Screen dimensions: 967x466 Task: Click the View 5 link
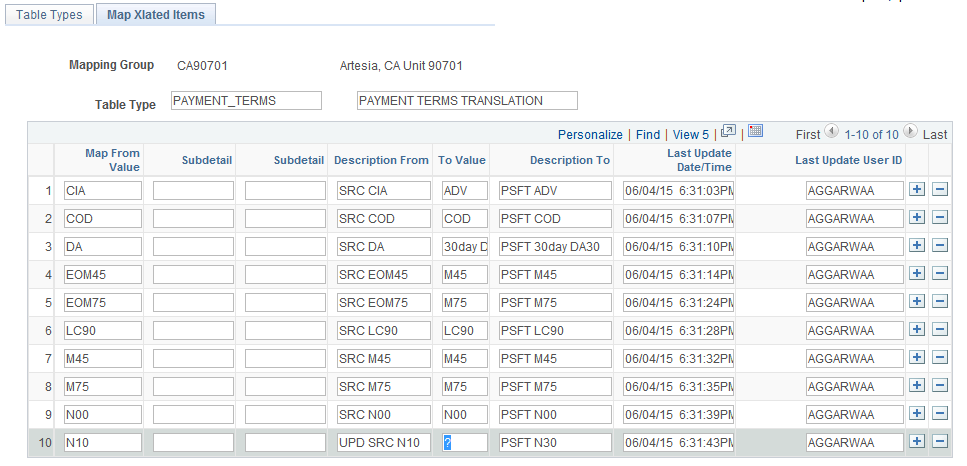[x=691, y=134]
